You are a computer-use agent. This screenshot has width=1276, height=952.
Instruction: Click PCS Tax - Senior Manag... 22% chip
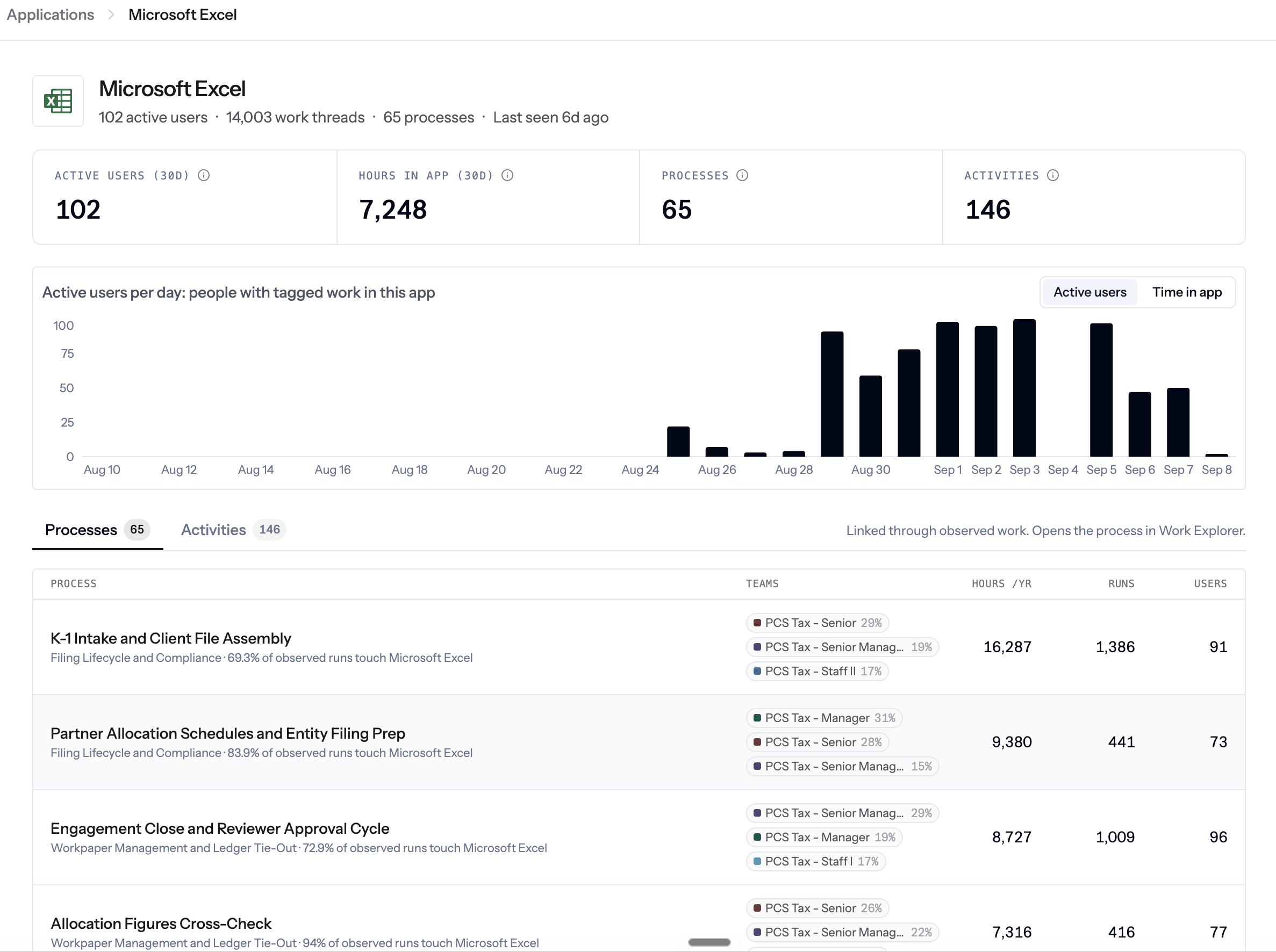click(842, 933)
